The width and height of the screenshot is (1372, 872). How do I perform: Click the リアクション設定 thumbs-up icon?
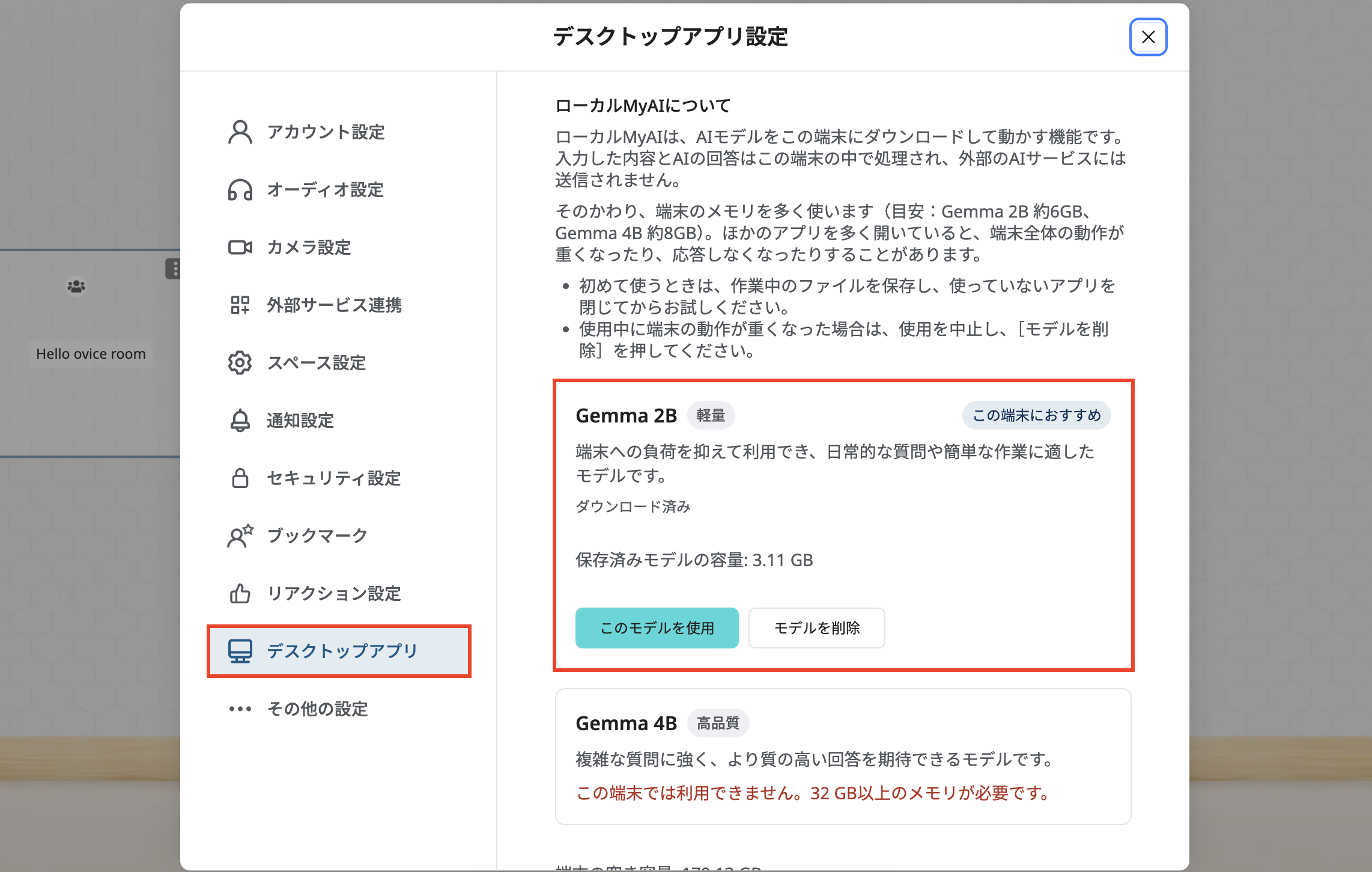(x=240, y=593)
